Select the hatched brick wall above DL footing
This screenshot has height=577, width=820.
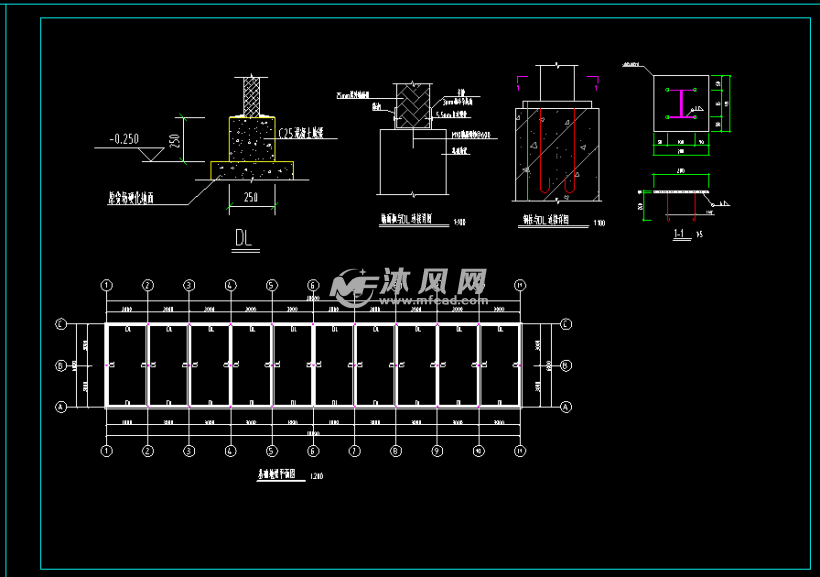[x=253, y=97]
